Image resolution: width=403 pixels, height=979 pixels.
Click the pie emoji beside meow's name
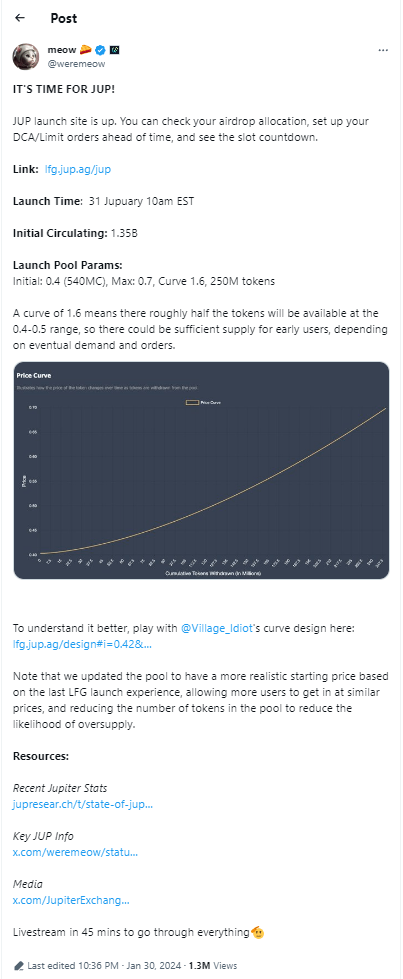(86, 50)
